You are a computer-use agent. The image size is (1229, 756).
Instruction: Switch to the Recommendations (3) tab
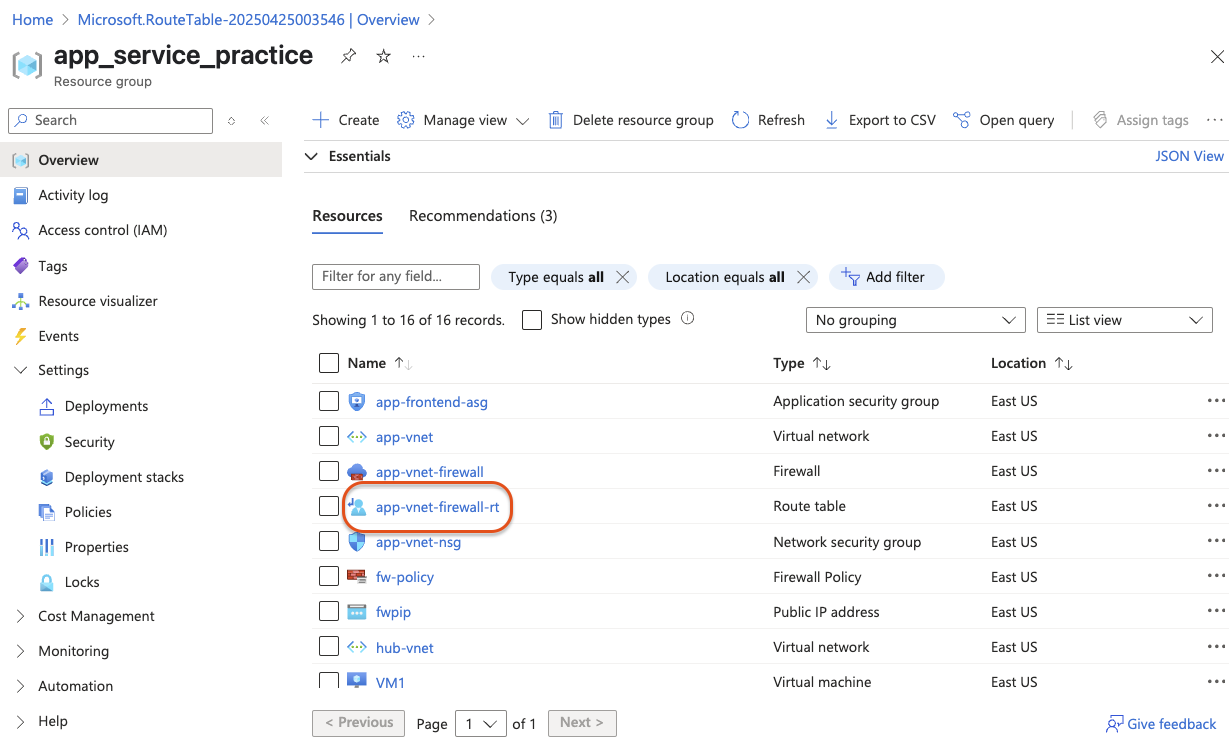pyautogui.click(x=483, y=216)
